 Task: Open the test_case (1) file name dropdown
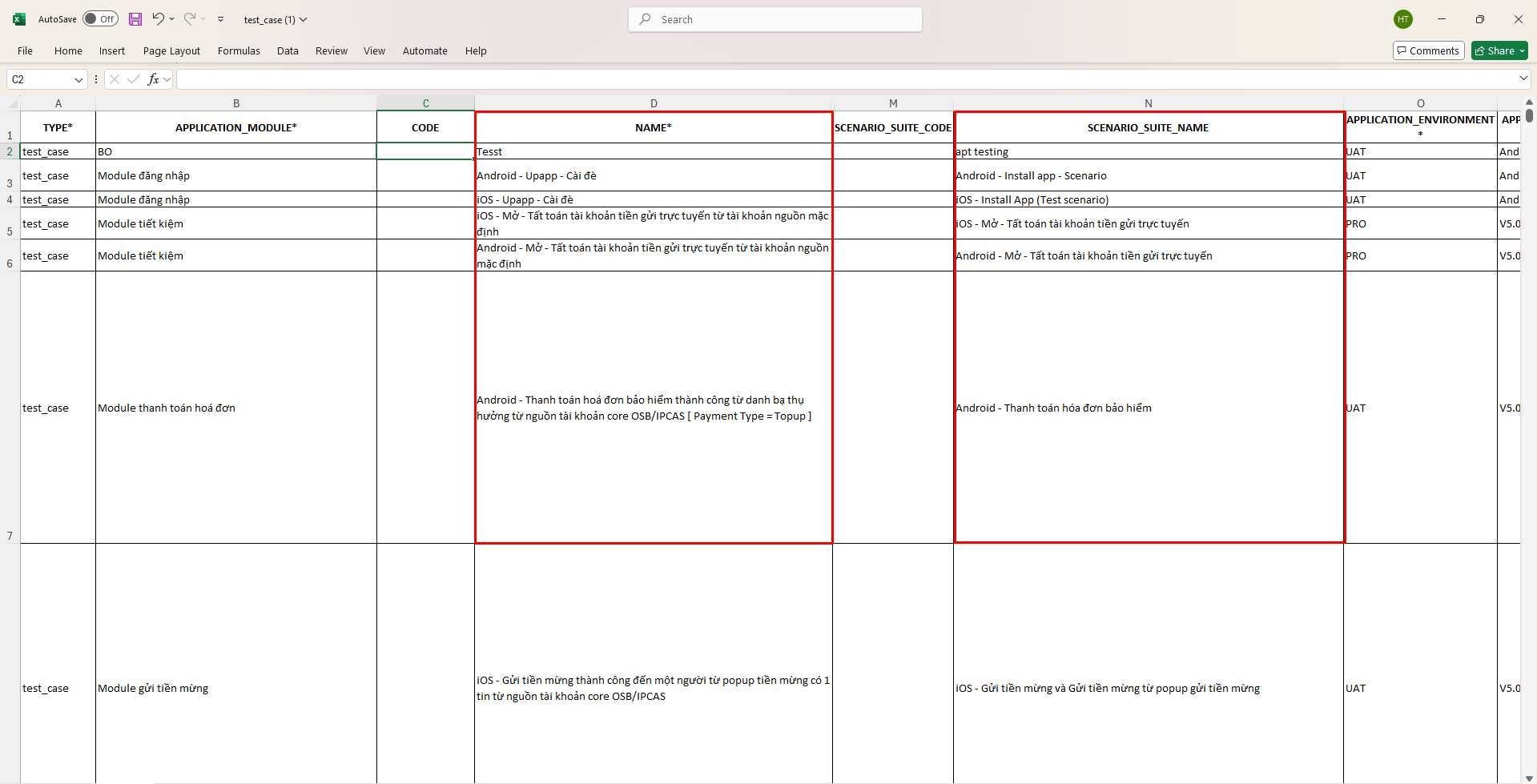point(304,20)
